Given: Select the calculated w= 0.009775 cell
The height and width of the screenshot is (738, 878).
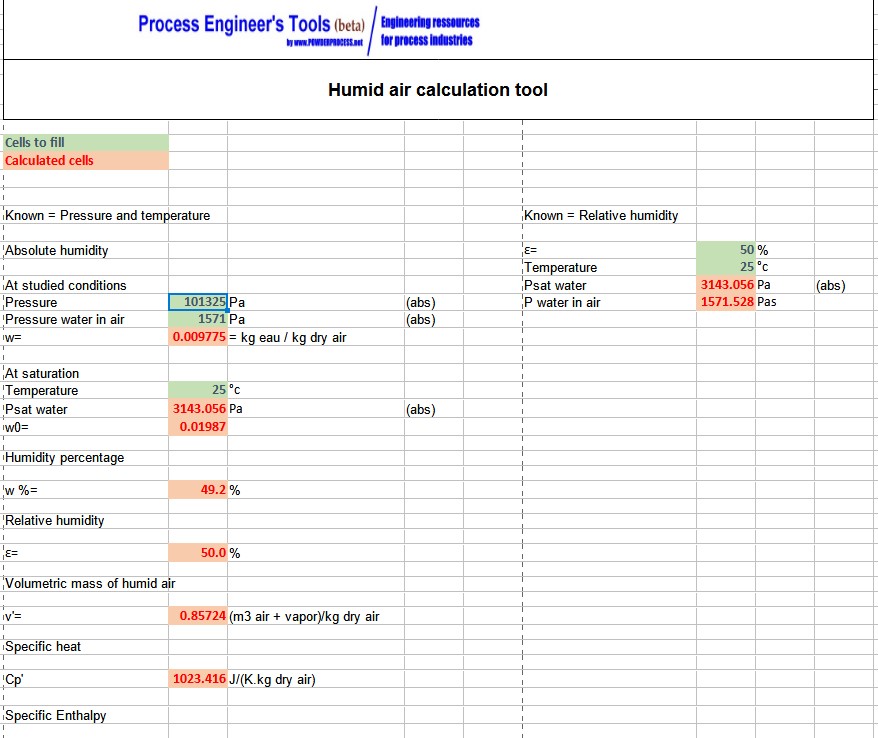Looking at the screenshot, I should (200, 337).
